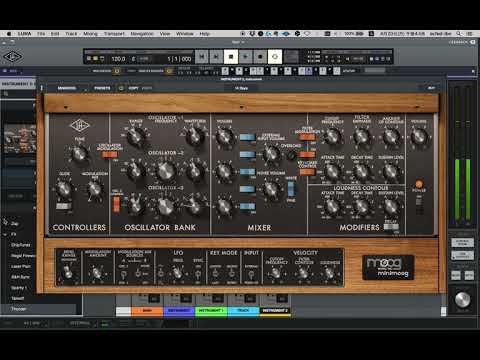This screenshot has height=360, width=480.
Task: Open the preset name dropdown in plug-in header
Action: pyautogui.click(x=241, y=88)
